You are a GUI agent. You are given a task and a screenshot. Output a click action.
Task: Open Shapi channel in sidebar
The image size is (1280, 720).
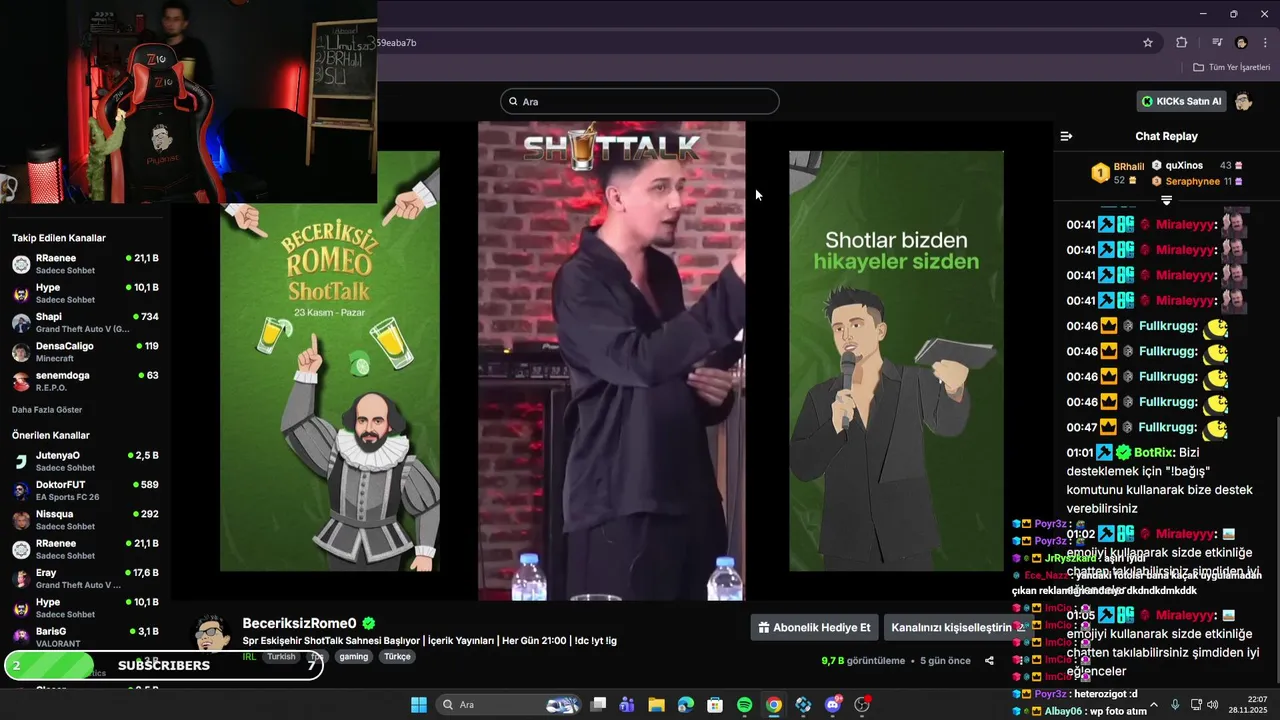click(x=85, y=322)
